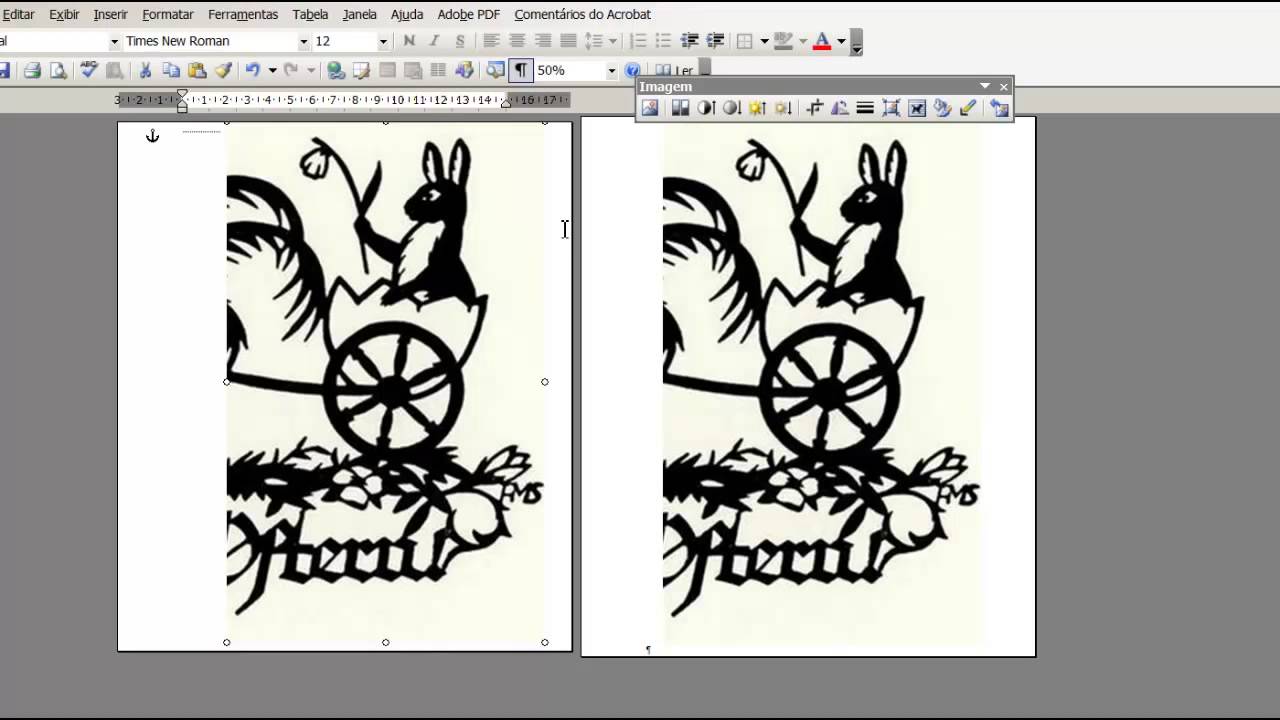Open the image Color control in Imagem toolbar
The width and height of the screenshot is (1280, 720).
680,108
